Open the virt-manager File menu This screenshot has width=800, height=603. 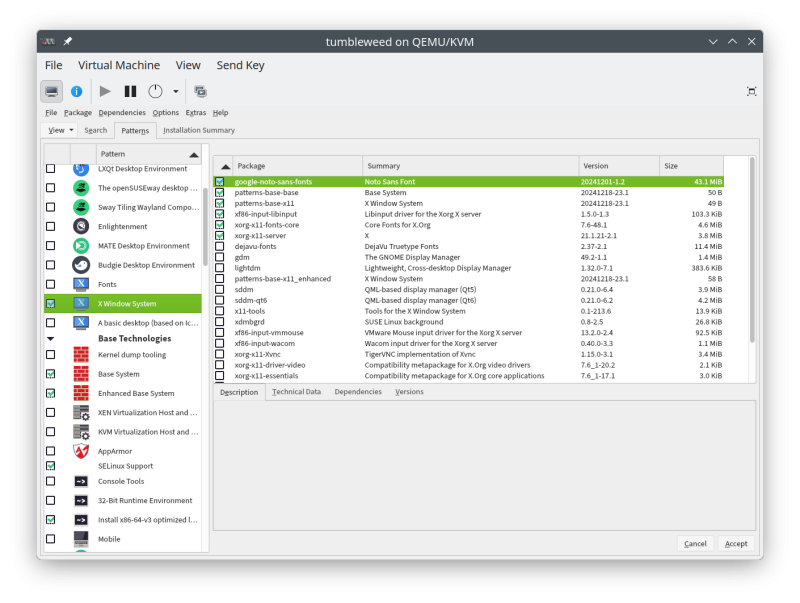54,65
